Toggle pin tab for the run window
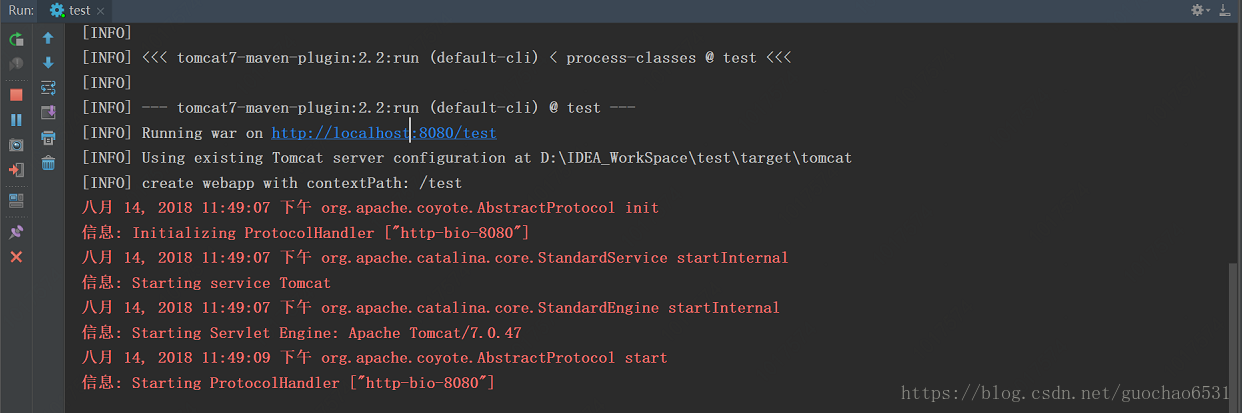This screenshot has width=1242, height=413. point(16,232)
